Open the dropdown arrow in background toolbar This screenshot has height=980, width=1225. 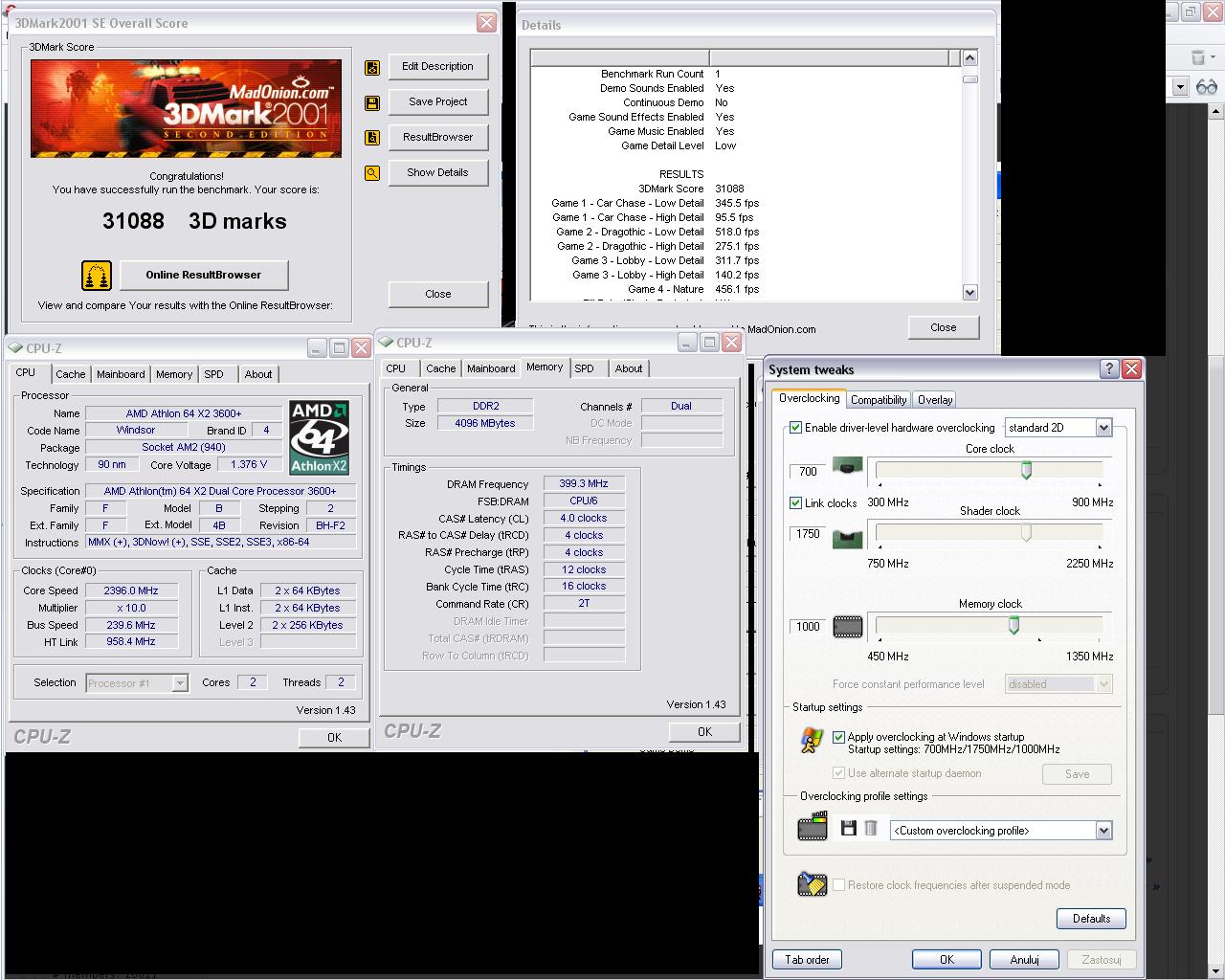click(x=1180, y=87)
